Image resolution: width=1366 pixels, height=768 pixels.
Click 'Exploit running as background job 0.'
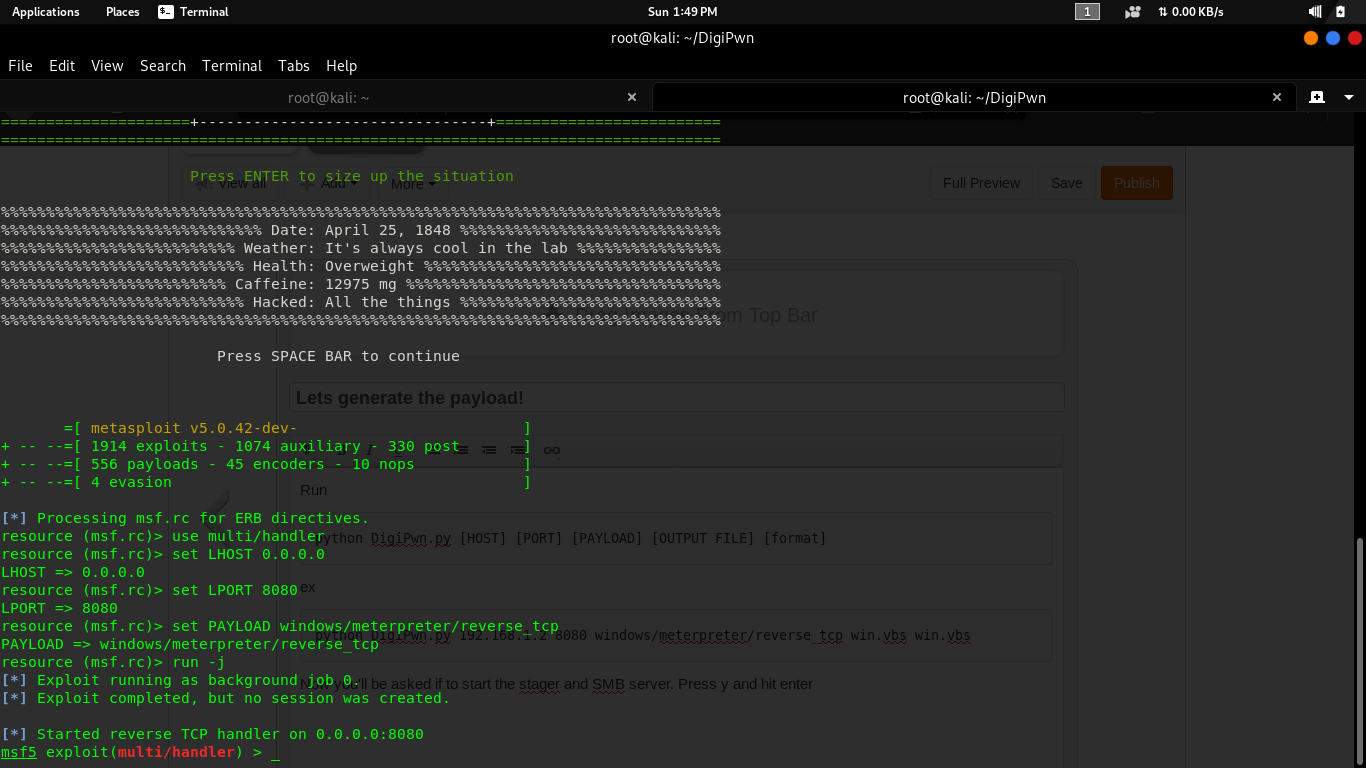coord(198,680)
